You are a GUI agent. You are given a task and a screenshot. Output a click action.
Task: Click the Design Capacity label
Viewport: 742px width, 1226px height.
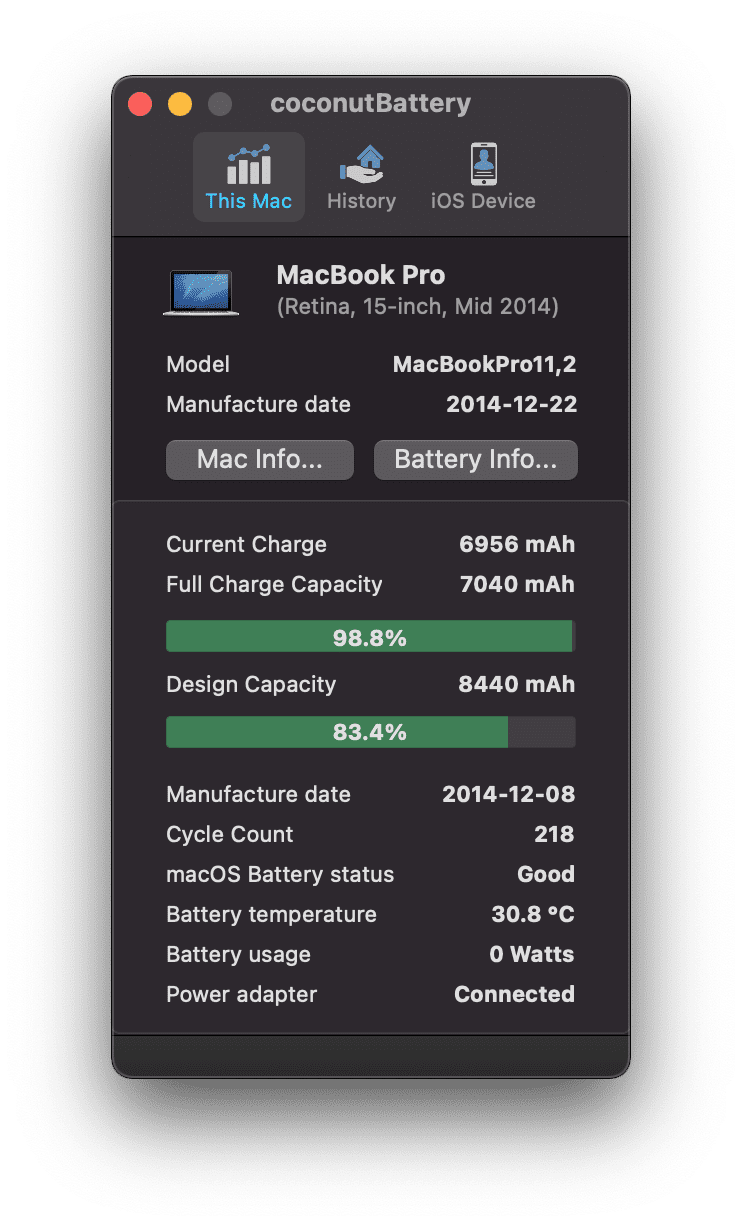pyautogui.click(x=251, y=685)
